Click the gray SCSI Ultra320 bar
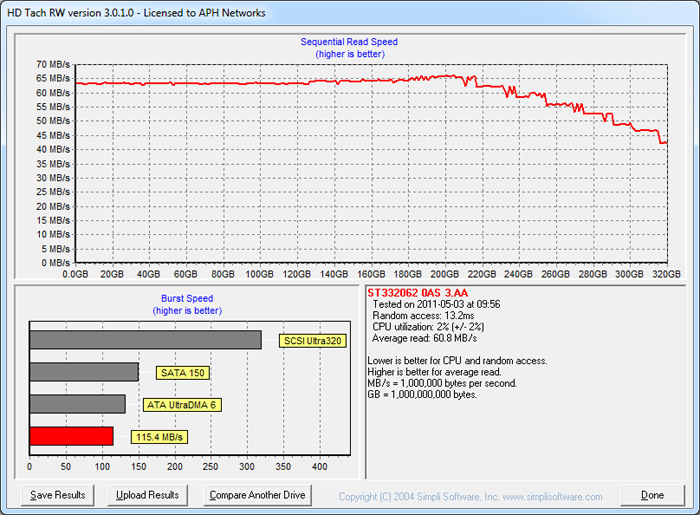This screenshot has width=700, height=515. (x=145, y=340)
